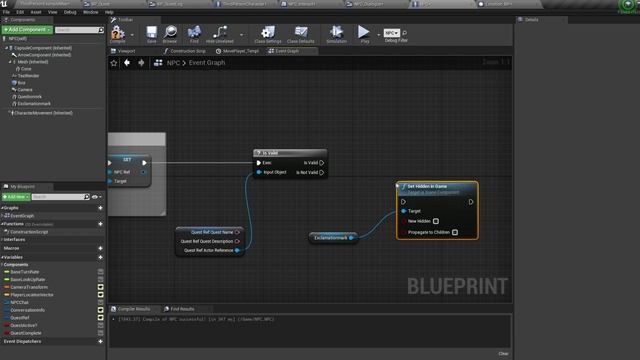640x360 pixels.
Task: Switch to the Construction Script tab
Action: pos(184,51)
